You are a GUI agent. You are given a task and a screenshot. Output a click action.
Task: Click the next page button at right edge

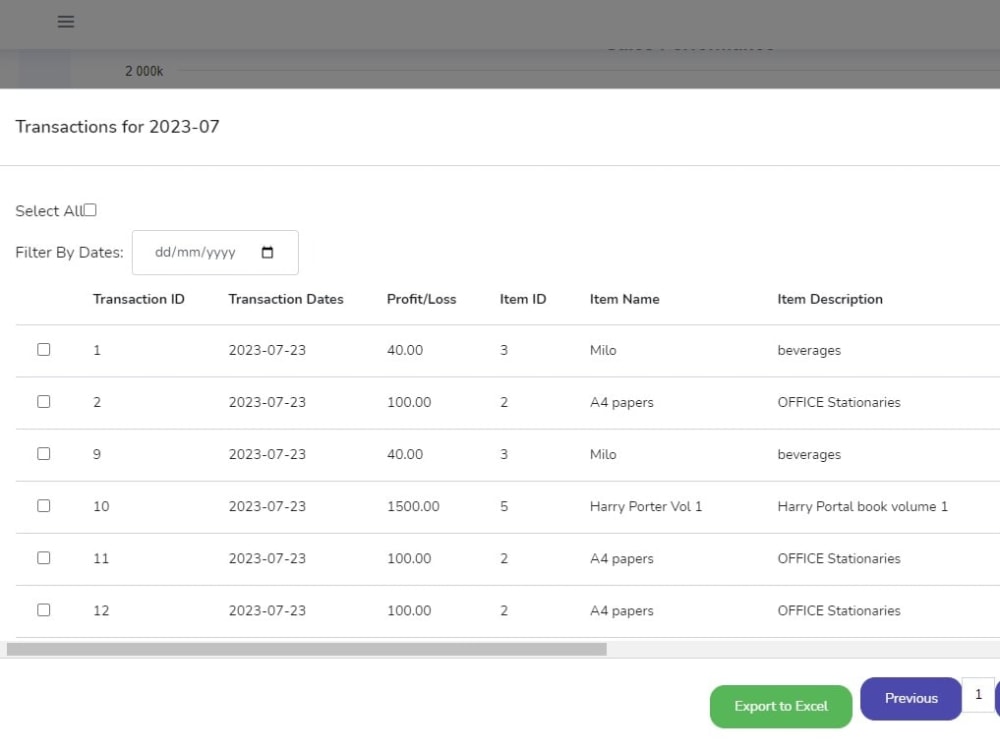[997, 698]
